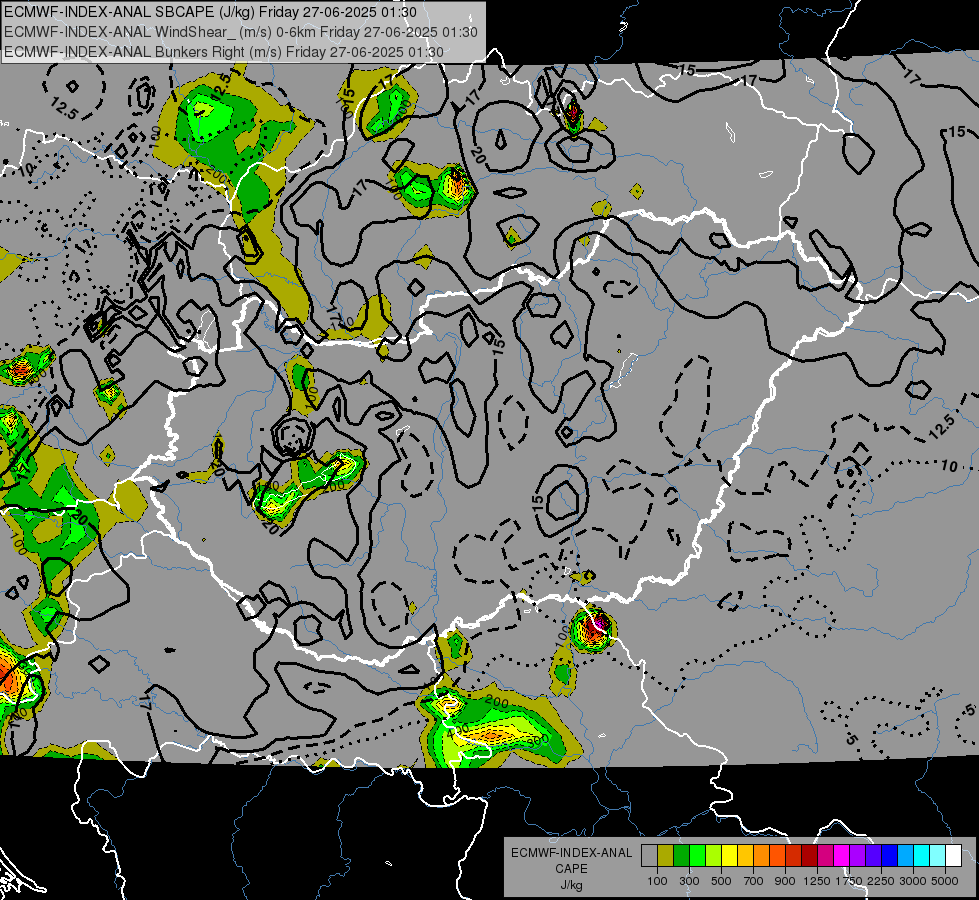This screenshot has height=900, width=979.
Task: Click the J/kg unit label in legend
Action: pos(571,885)
